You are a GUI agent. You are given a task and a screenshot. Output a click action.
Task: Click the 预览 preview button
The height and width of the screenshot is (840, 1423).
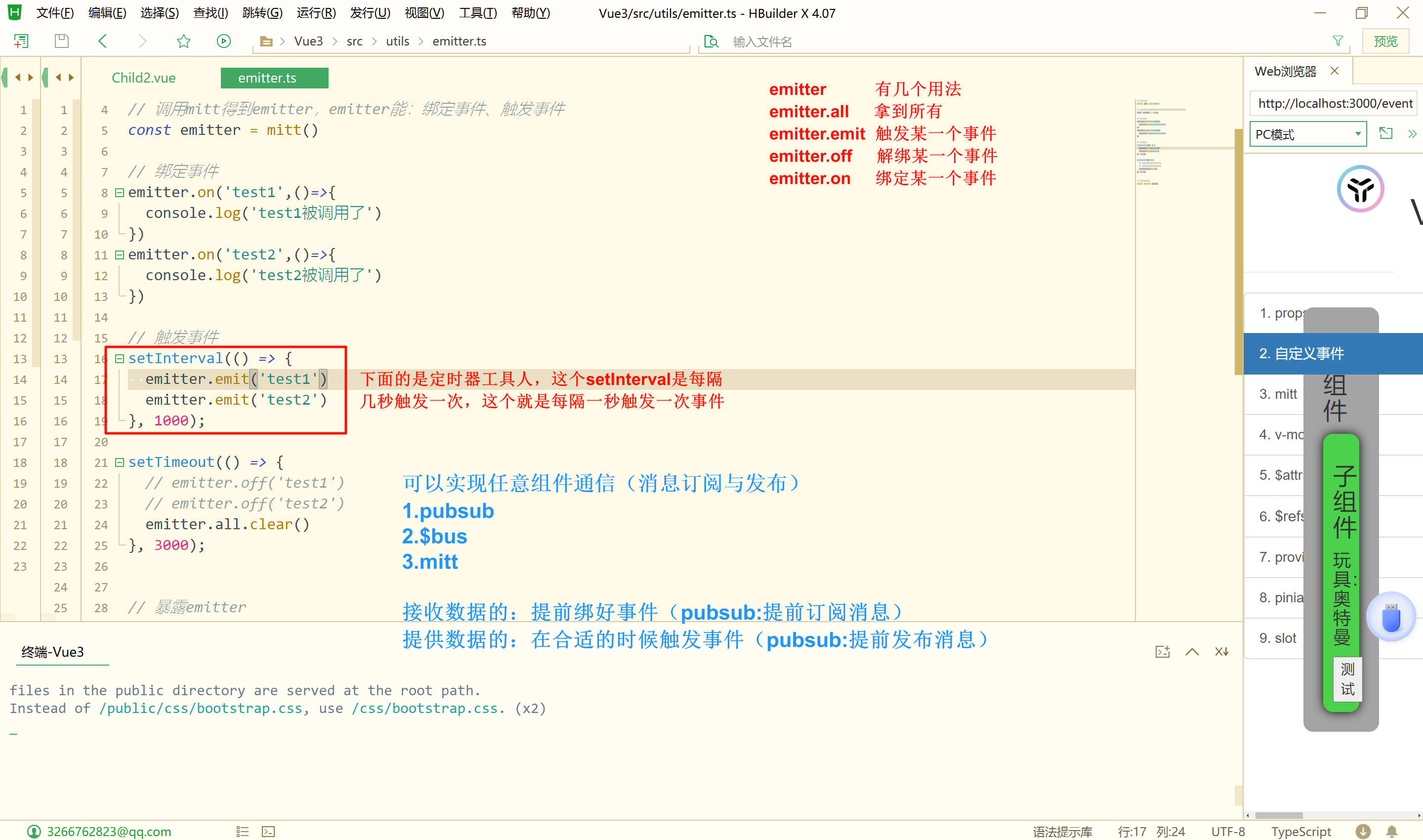tap(1385, 41)
